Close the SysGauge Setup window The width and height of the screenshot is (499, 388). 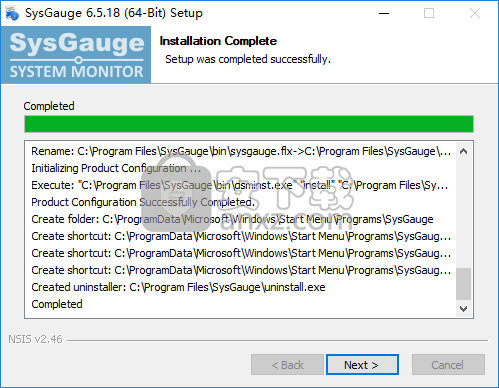[475, 13]
